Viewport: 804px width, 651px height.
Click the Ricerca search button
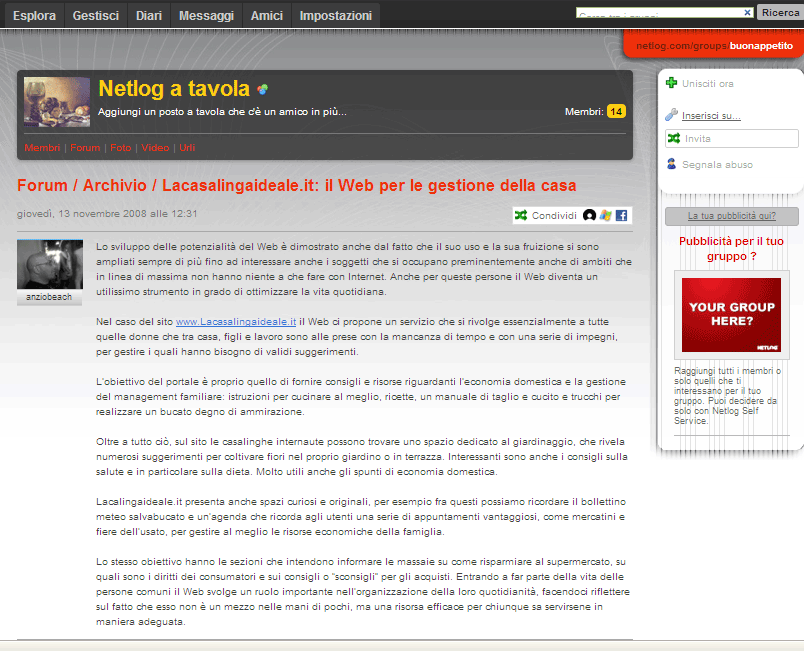[x=780, y=12]
